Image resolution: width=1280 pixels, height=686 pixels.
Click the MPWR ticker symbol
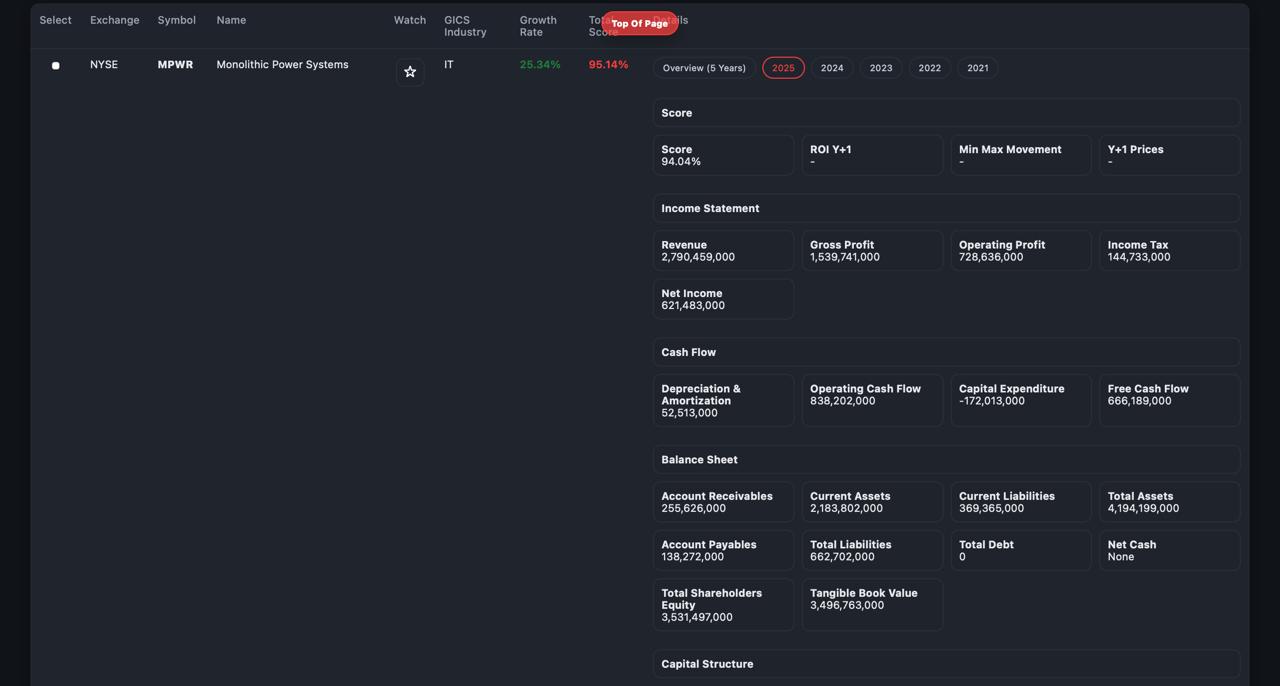[175, 65]
